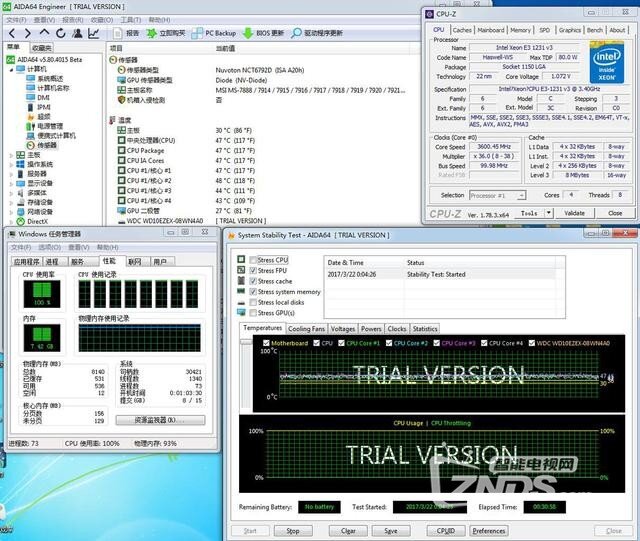
Task: Click the AIDA64 forward arrow icon
Action: click(28, 33)
